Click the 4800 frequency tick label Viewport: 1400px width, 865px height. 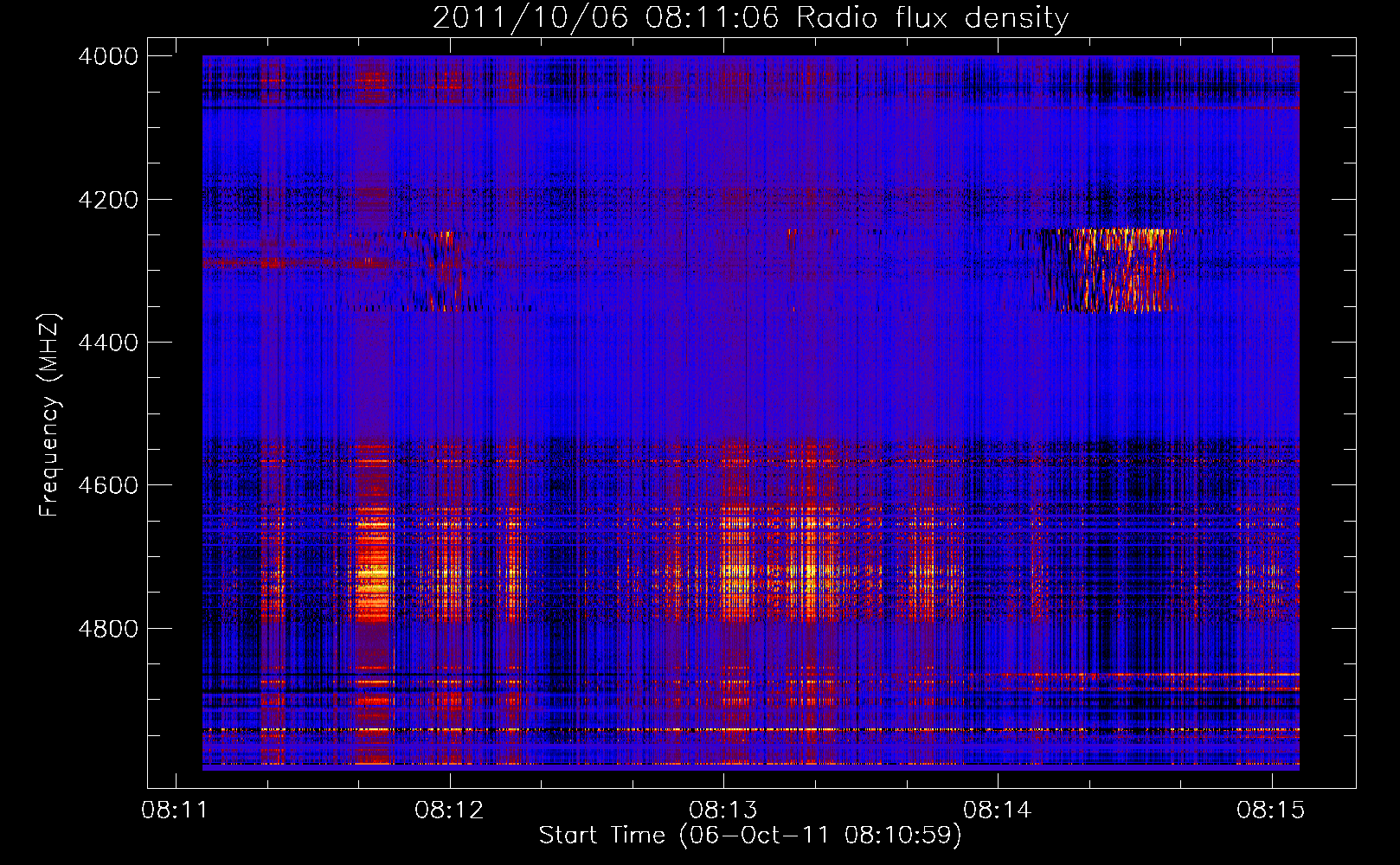(x=108, y=628)
